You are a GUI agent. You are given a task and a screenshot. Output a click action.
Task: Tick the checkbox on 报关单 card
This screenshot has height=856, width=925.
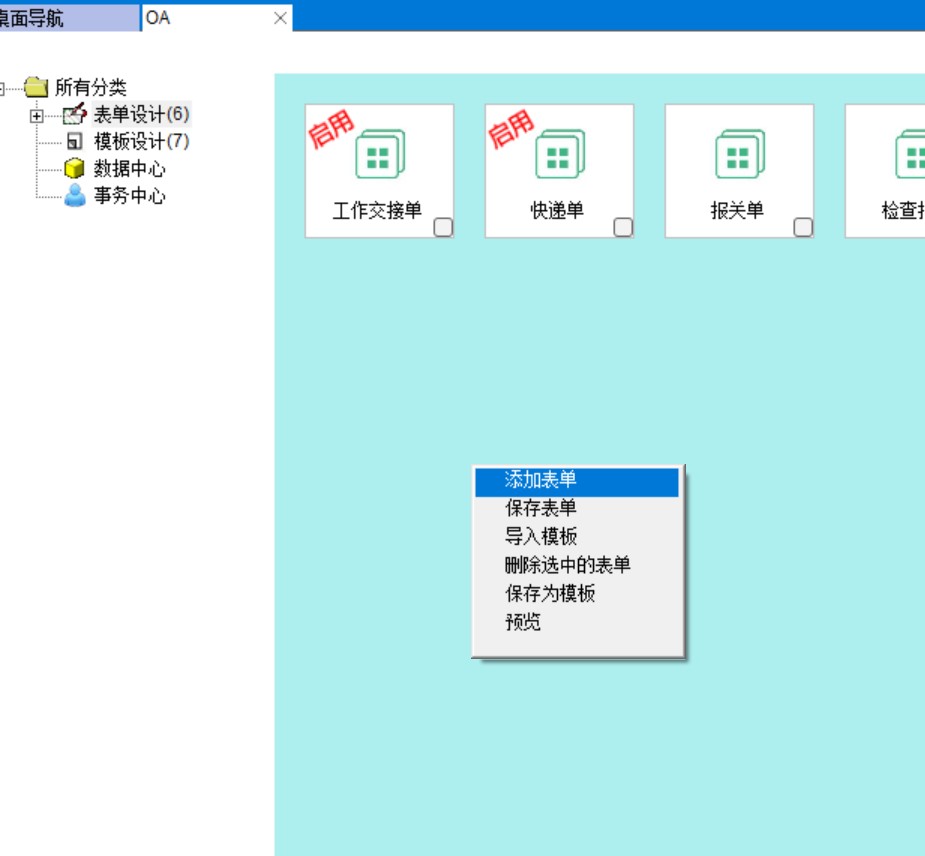coord(803,228)
